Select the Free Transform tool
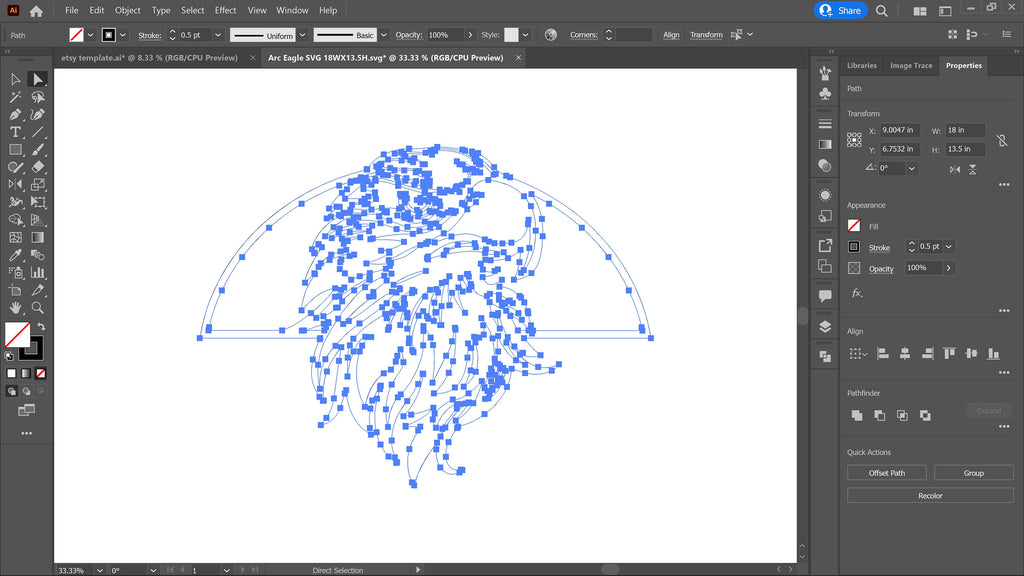This screenshot has height=576, width=1024. [x=37, y=202]
